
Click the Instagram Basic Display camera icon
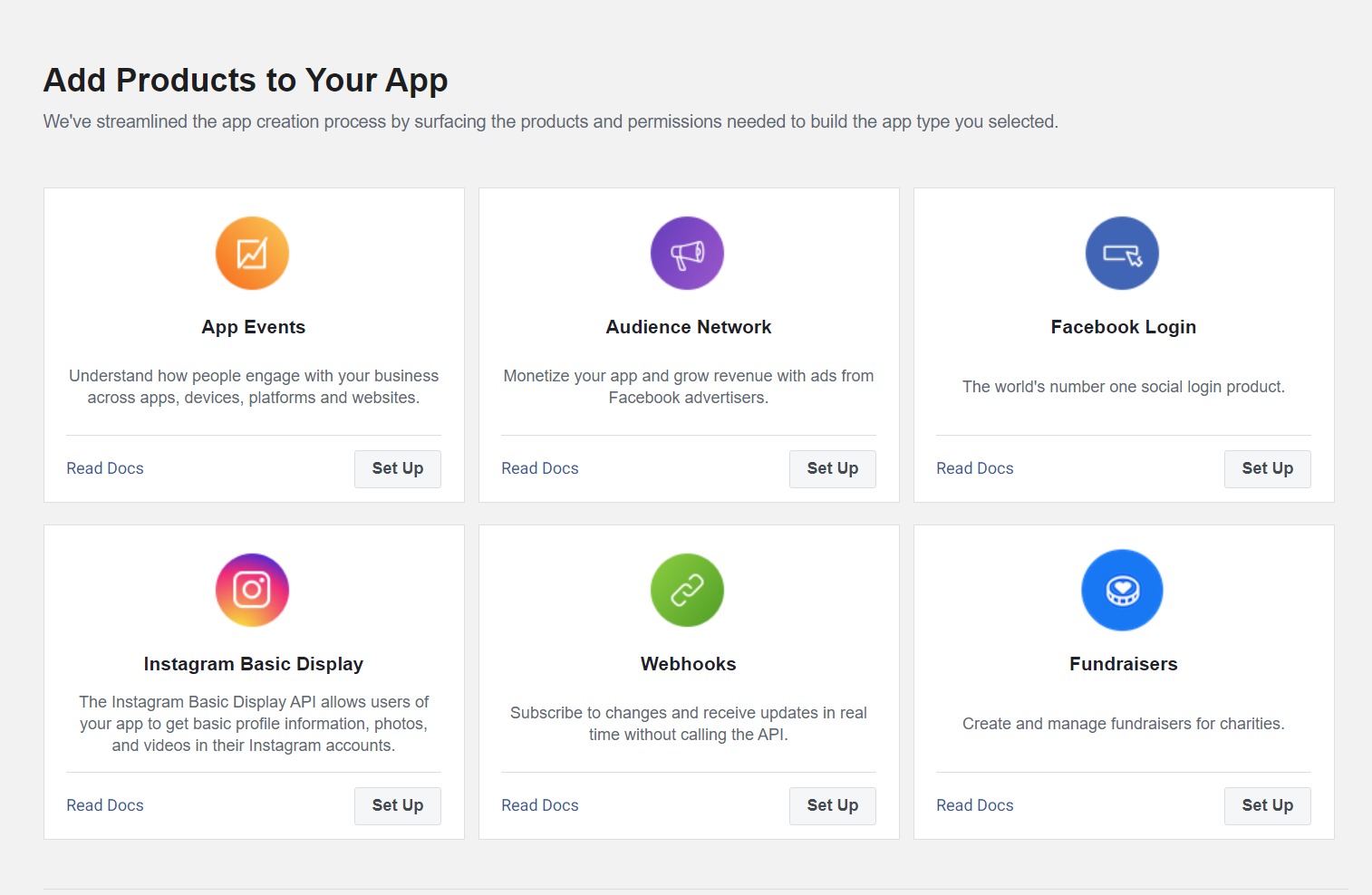[252, 591]
